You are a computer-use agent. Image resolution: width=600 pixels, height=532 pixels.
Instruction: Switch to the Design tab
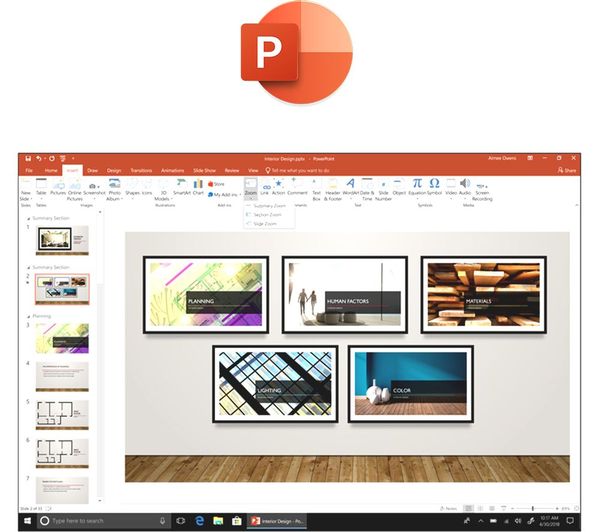point(114,170)
